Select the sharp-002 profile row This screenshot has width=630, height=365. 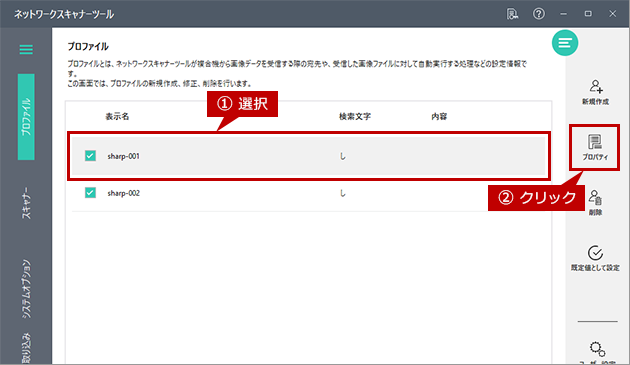(309, 193)
